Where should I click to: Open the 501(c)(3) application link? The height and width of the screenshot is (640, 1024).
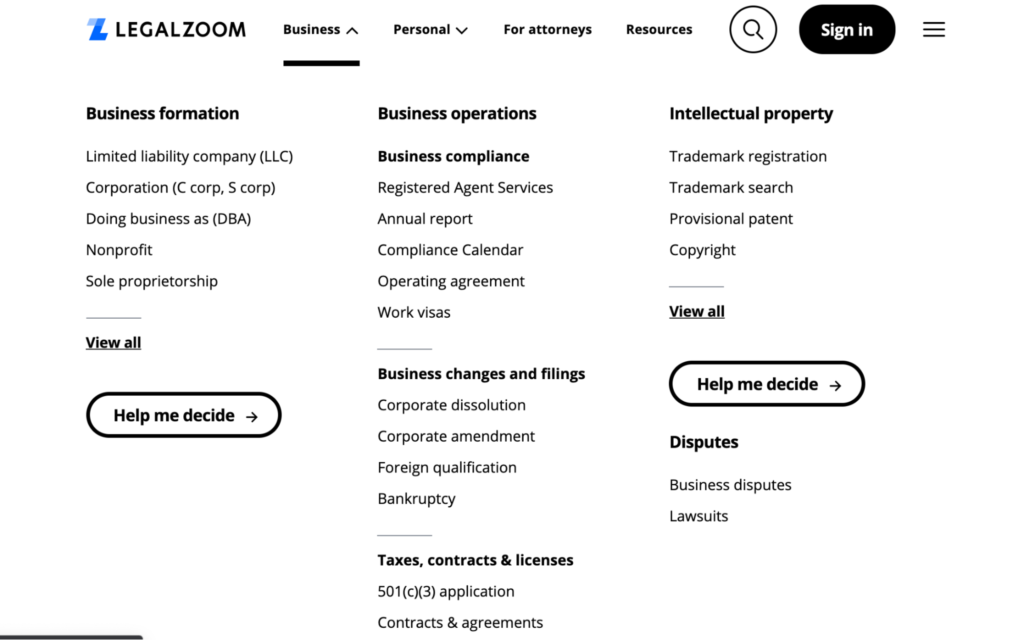(x=446, y=591)
